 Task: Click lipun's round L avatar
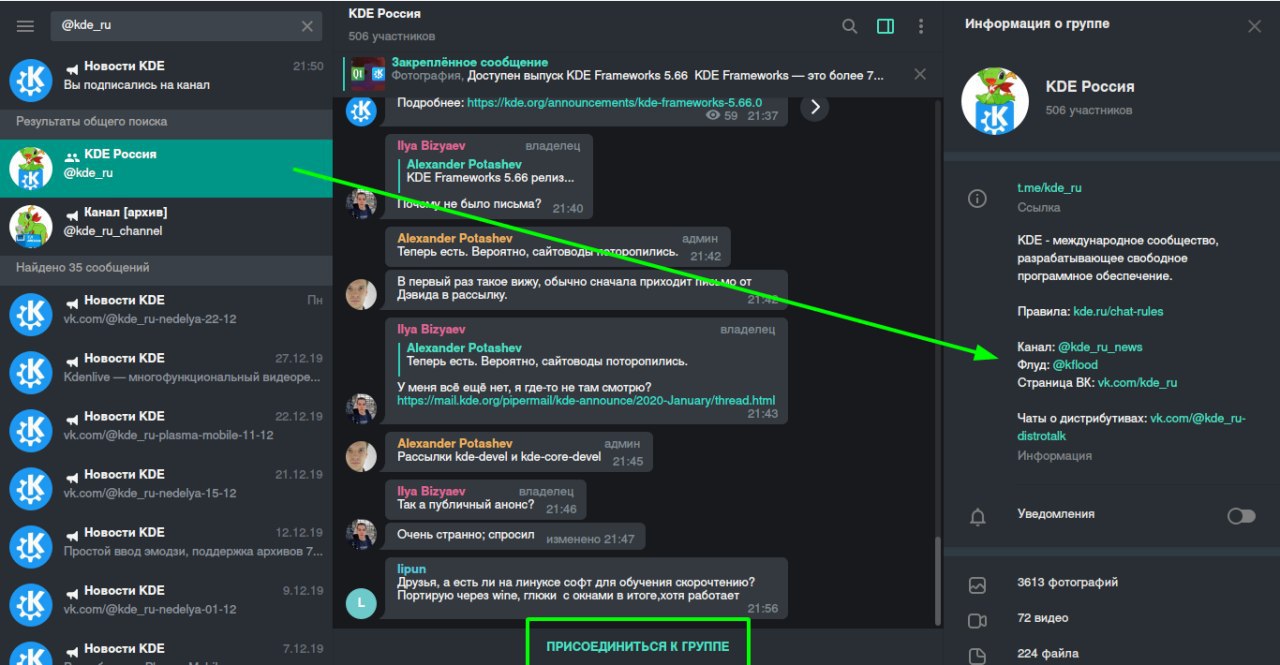coord(361,602)
